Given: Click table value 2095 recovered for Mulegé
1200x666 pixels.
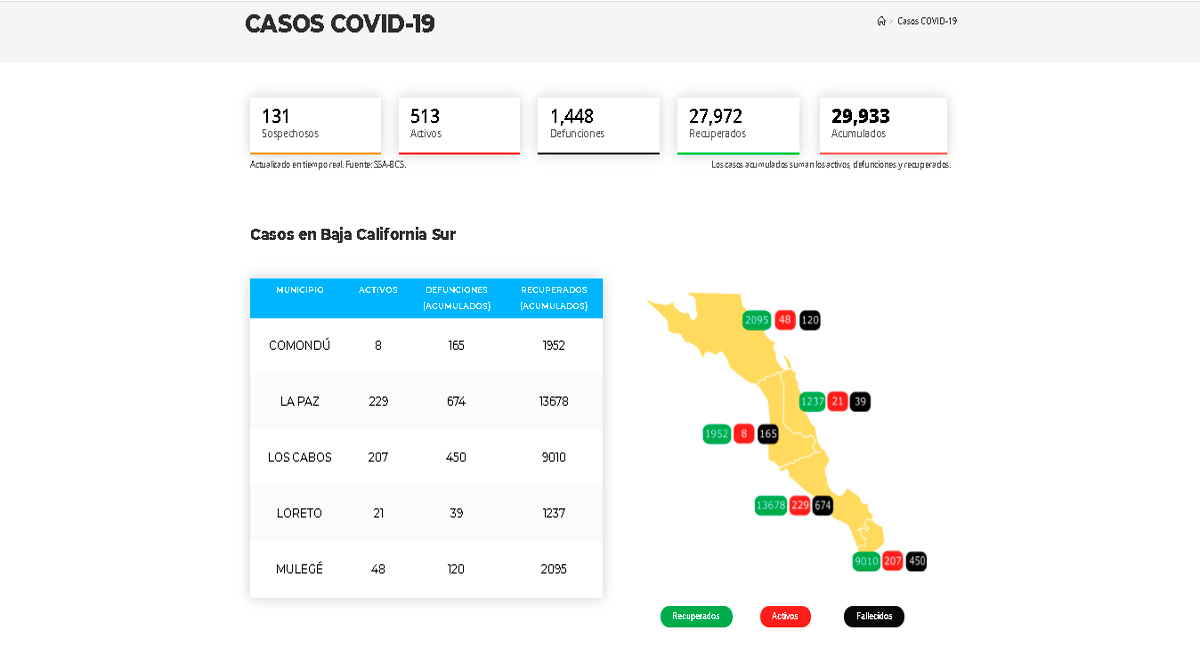Looking at the screenshot, I should click(x=554, y=569).
